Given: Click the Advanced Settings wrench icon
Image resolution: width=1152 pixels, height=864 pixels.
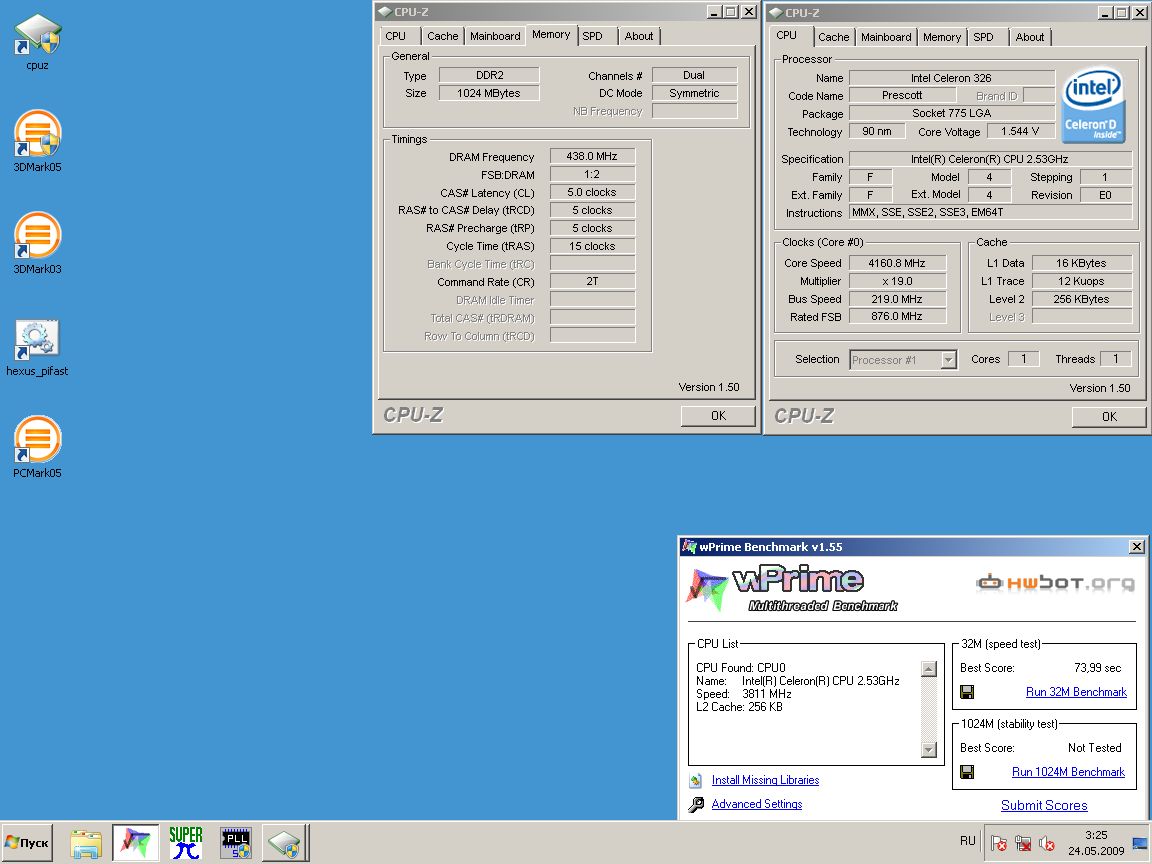Looking at the screenshot, I should coord(696,804).
